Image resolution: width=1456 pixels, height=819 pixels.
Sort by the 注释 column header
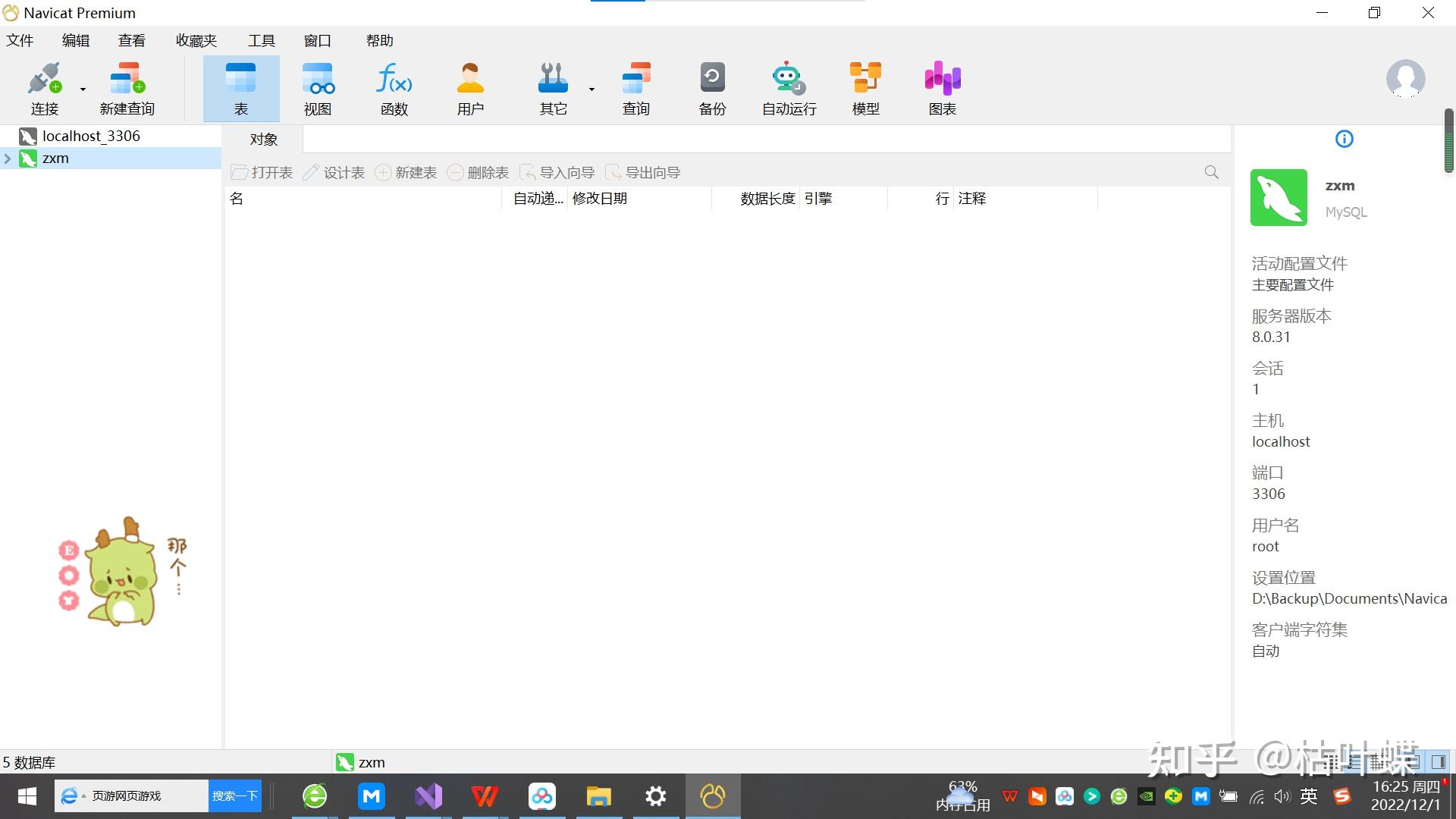pyautogui.click(x=1025, y=199)
